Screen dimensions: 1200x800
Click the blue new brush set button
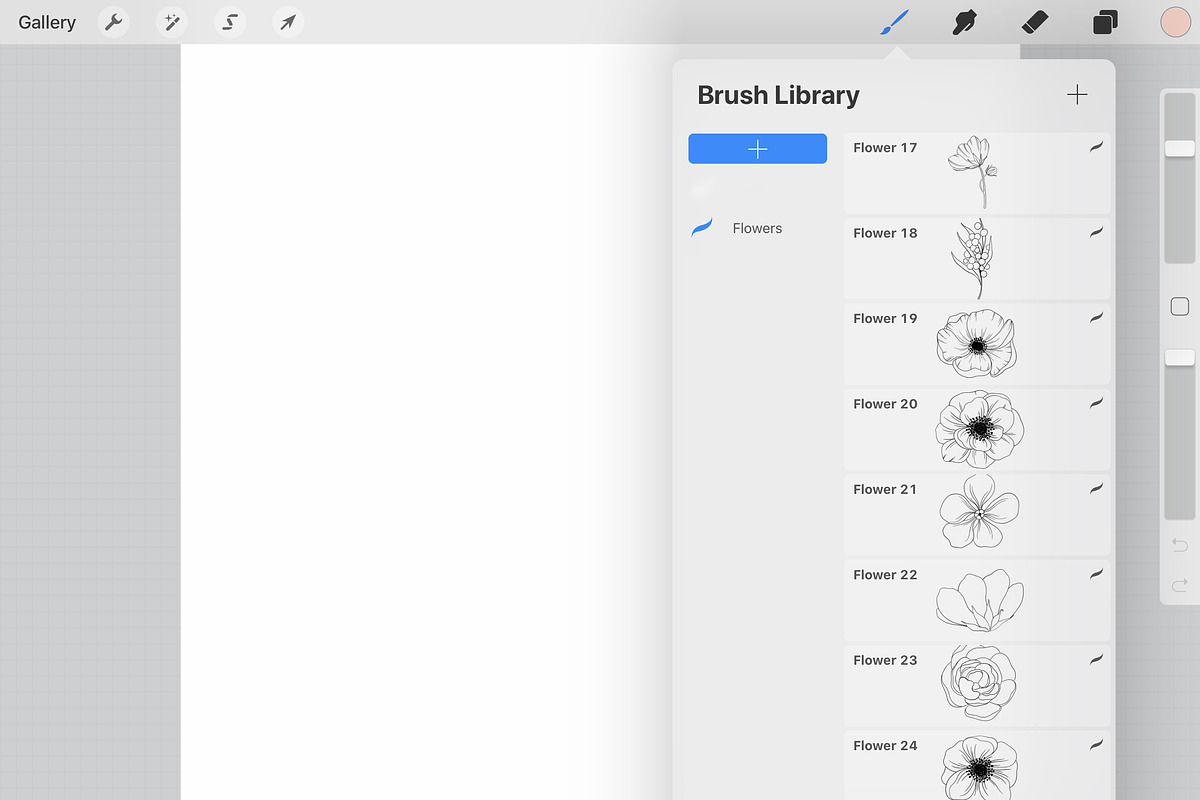coord(757,149)
